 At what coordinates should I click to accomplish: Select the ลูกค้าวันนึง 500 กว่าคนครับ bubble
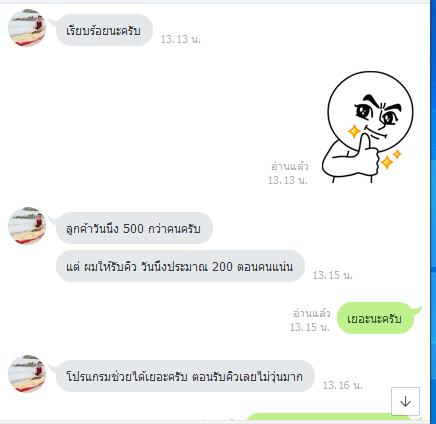tap(134, 228)
